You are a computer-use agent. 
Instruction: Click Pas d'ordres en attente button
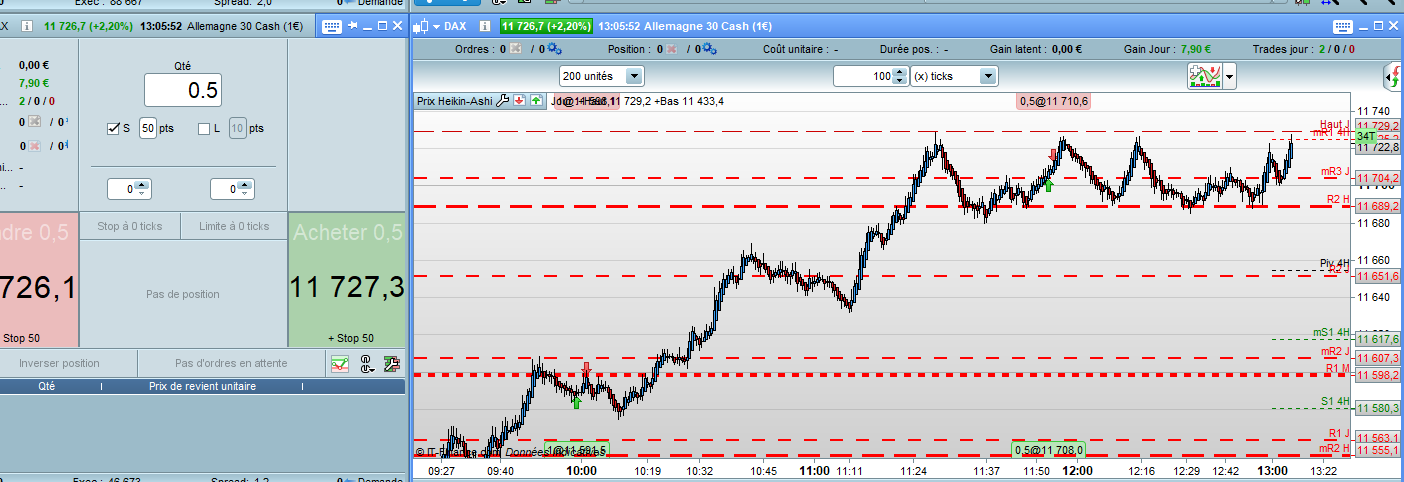tap(231, 364)
